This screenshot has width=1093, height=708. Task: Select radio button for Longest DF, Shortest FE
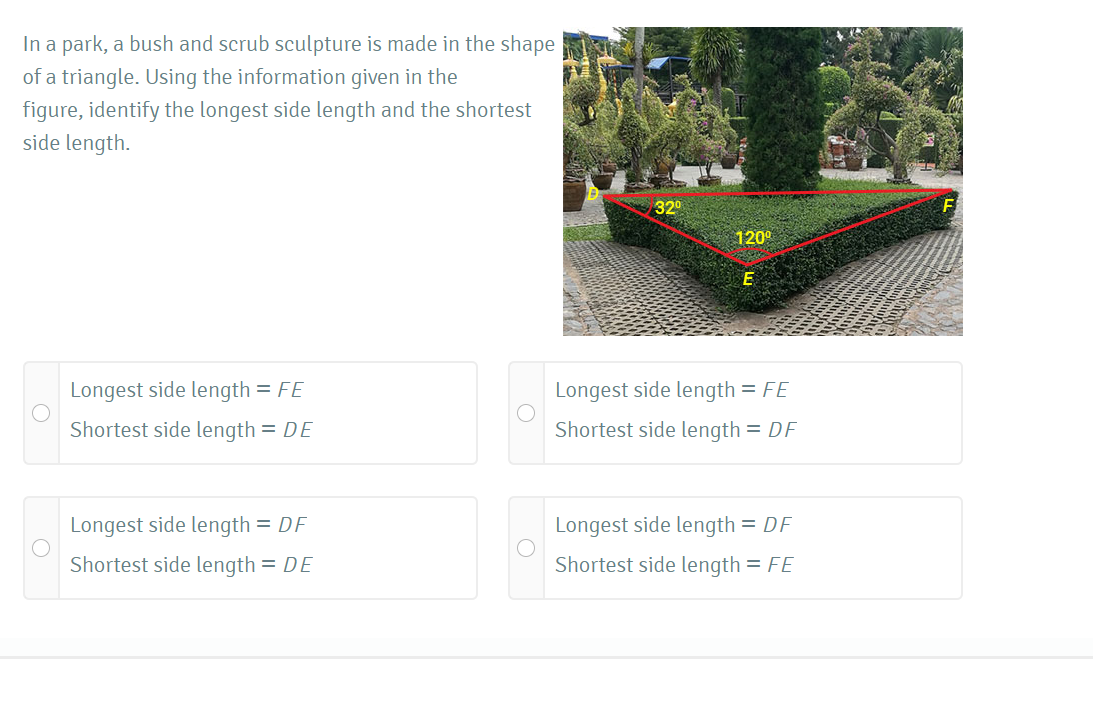[x=526, y=548]
